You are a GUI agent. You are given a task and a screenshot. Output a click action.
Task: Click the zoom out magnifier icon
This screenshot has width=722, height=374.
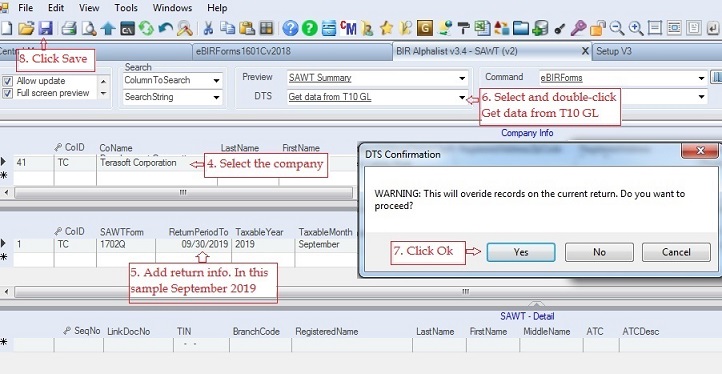[617, 29]
